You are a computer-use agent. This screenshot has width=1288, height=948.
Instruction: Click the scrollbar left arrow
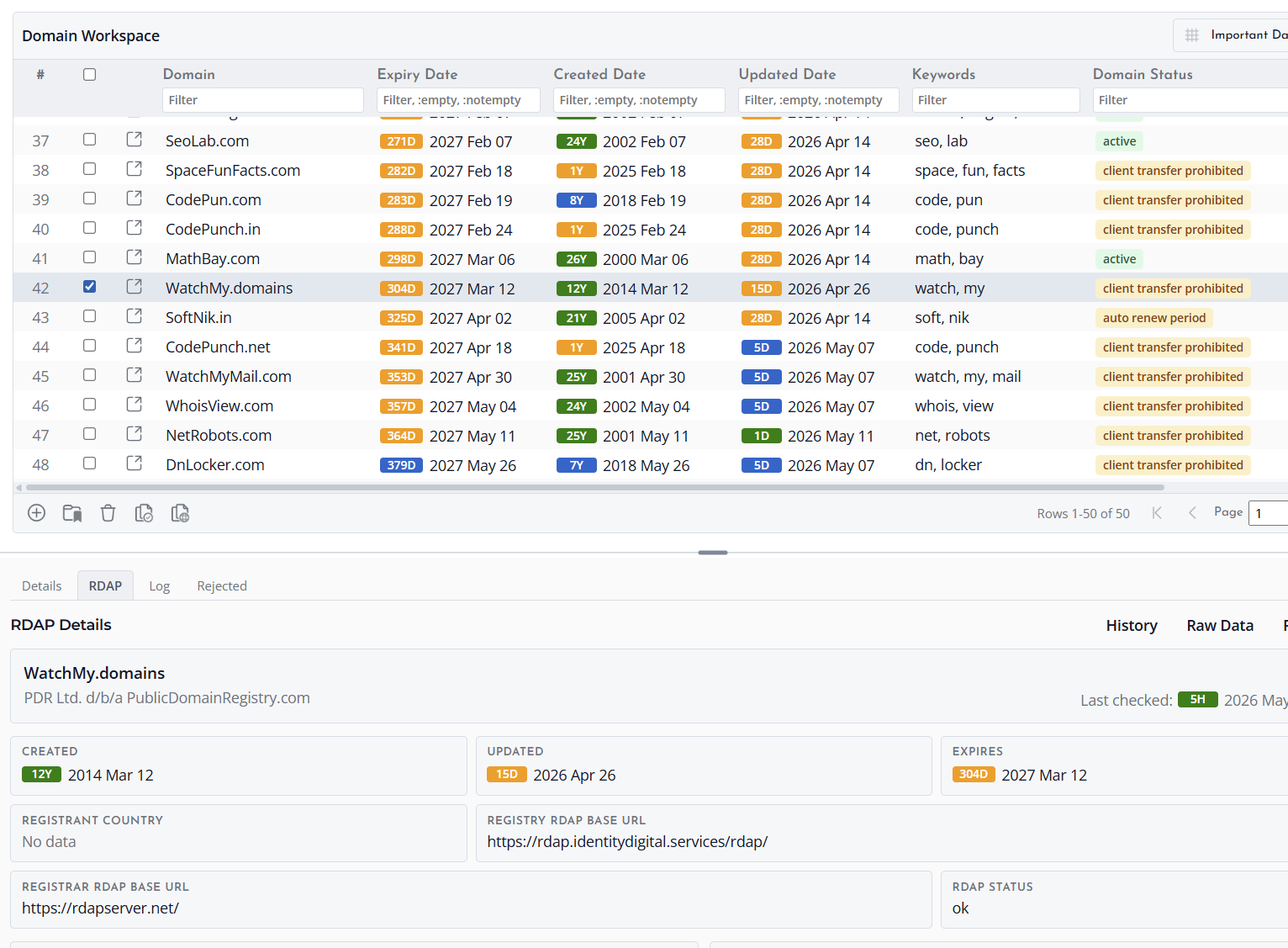click(x=18, y=487)
